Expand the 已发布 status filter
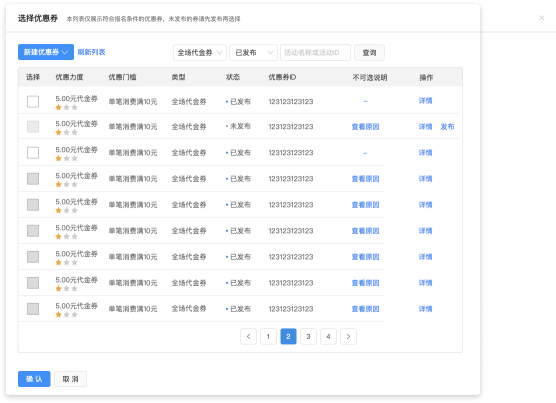 [x=254, y=52]
